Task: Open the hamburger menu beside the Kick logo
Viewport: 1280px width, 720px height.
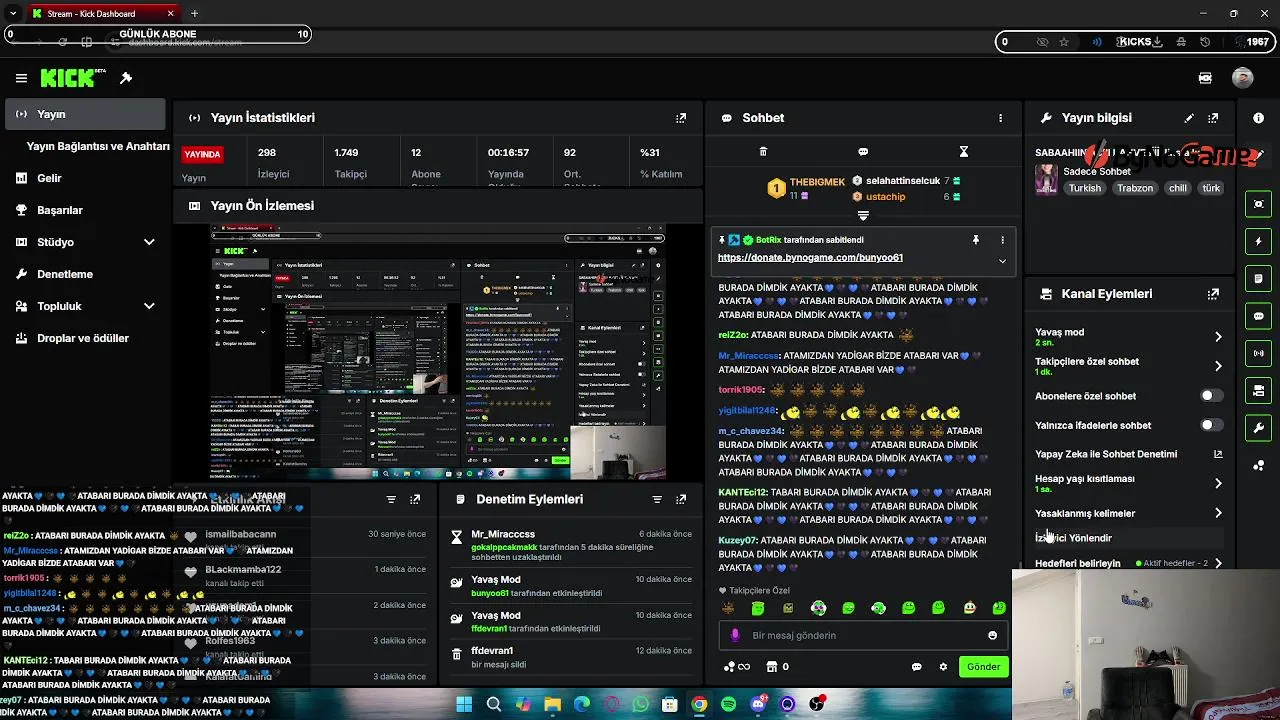Action: (21, 78)
